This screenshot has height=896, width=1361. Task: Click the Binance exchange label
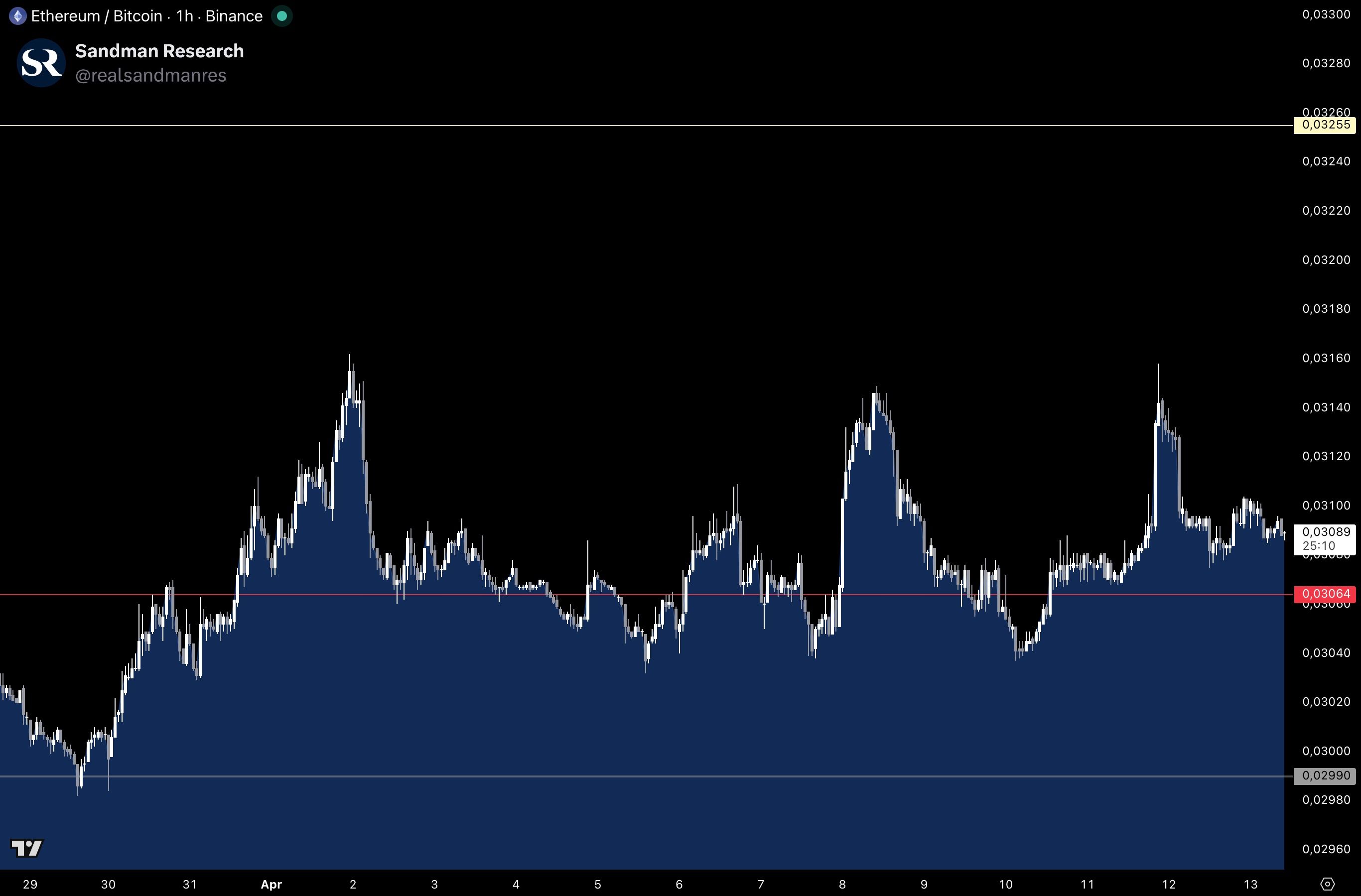(x=233, y=16)
